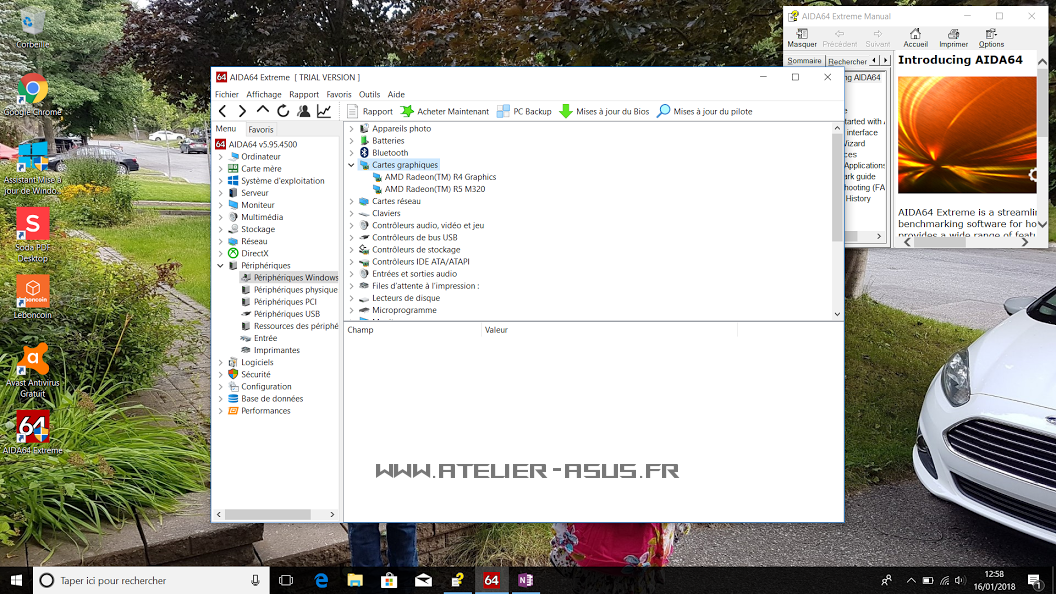Image resolution: width=1056 pixels, height=594 pixels.
Task: Expand Contrôleurs de bus USB node
Action: pyautogui.click(x=351, y=237)
